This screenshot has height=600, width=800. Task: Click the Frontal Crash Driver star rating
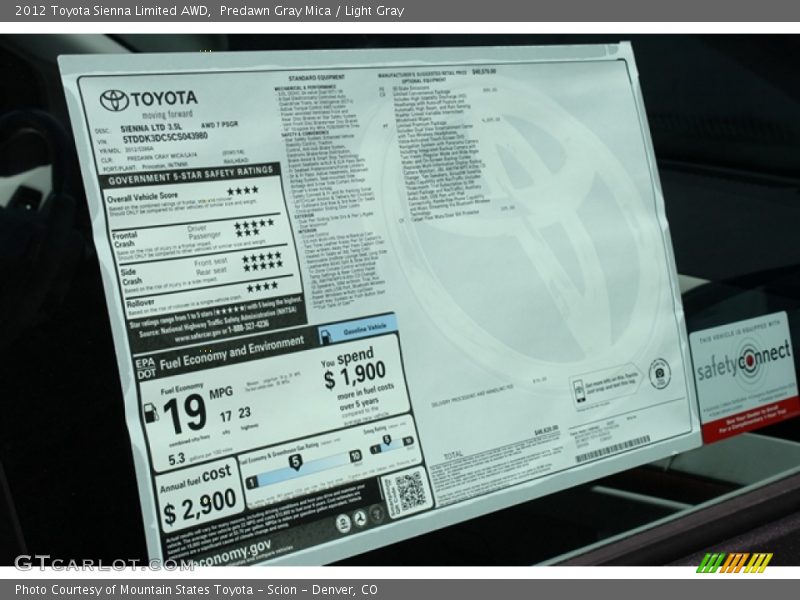coord(254,223)
